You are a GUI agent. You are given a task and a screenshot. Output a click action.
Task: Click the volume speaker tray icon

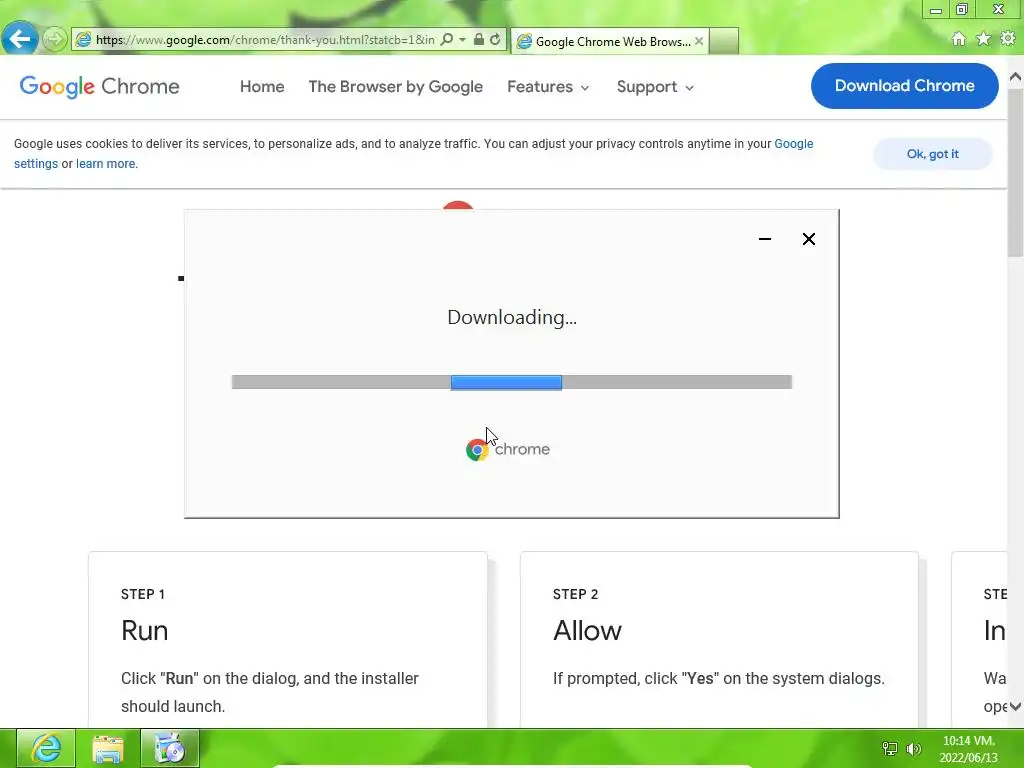tap(914, 749)
